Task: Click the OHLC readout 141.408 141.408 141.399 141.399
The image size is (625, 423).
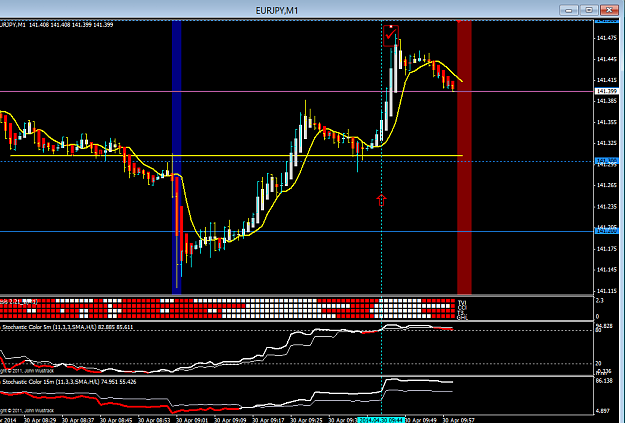Action: point(71,25)
